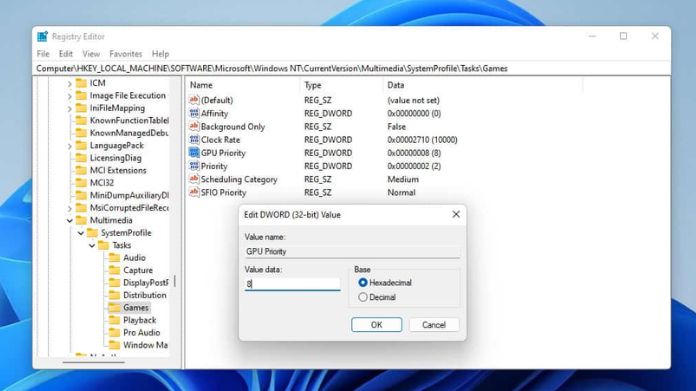696x391 pixels.
Task: Confirm the DWORD edit with OK
Action: pos(376,324)
